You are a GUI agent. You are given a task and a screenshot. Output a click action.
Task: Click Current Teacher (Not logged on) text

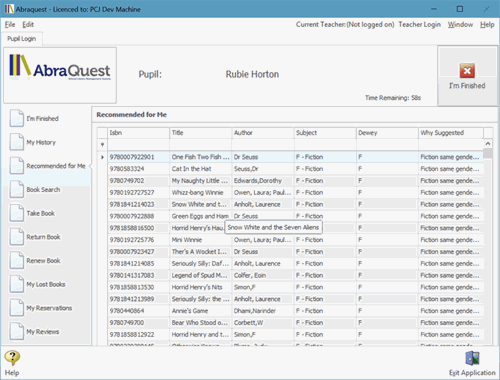coord(345,24)
